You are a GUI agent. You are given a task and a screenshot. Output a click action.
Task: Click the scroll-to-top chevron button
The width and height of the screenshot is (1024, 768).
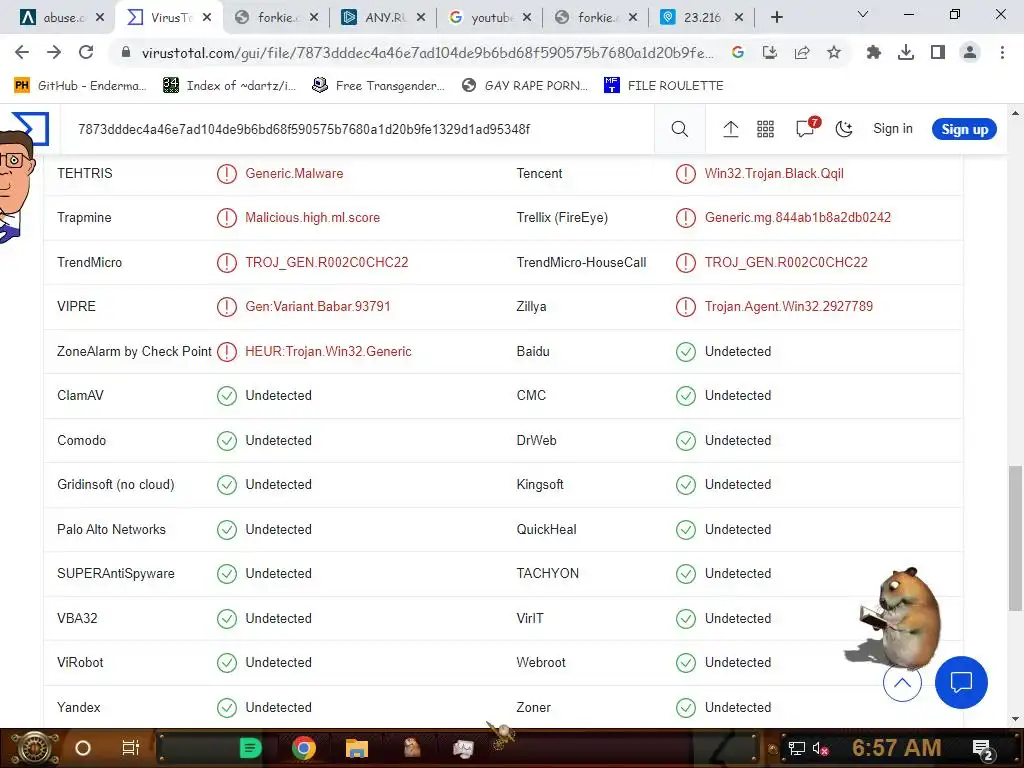pos(902,682)
